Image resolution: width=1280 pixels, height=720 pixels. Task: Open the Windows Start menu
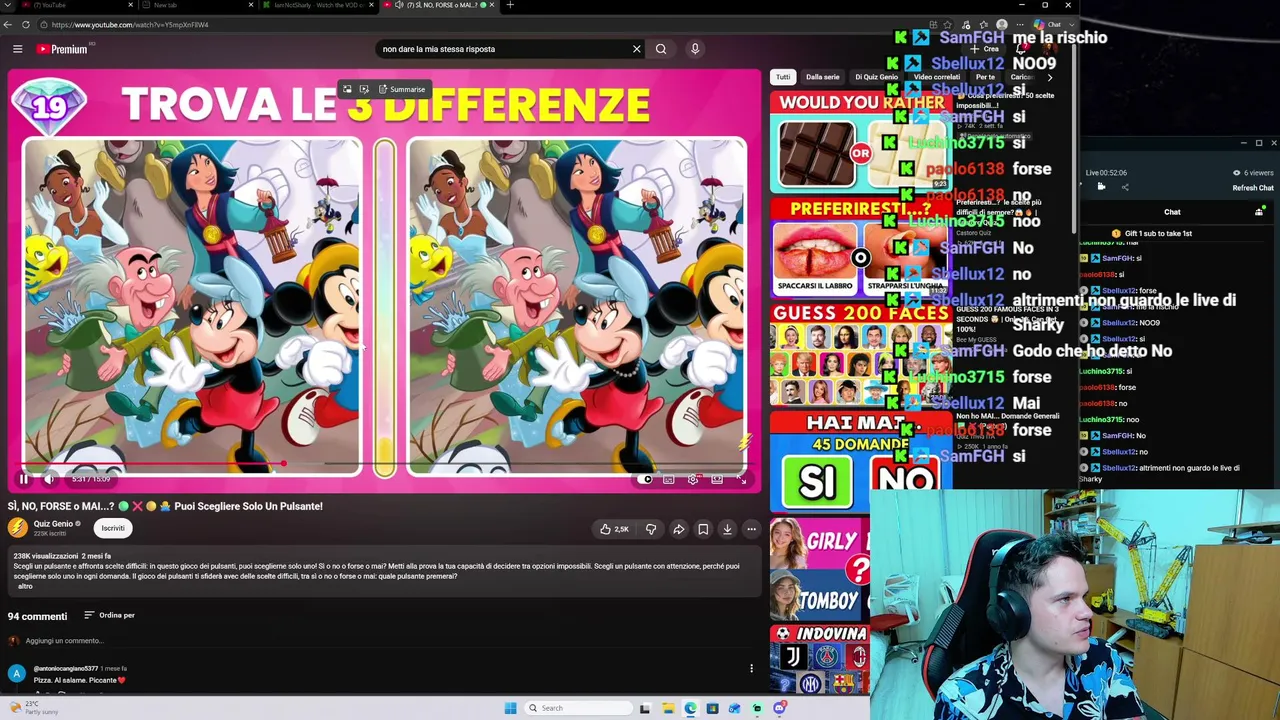(510, 708)
